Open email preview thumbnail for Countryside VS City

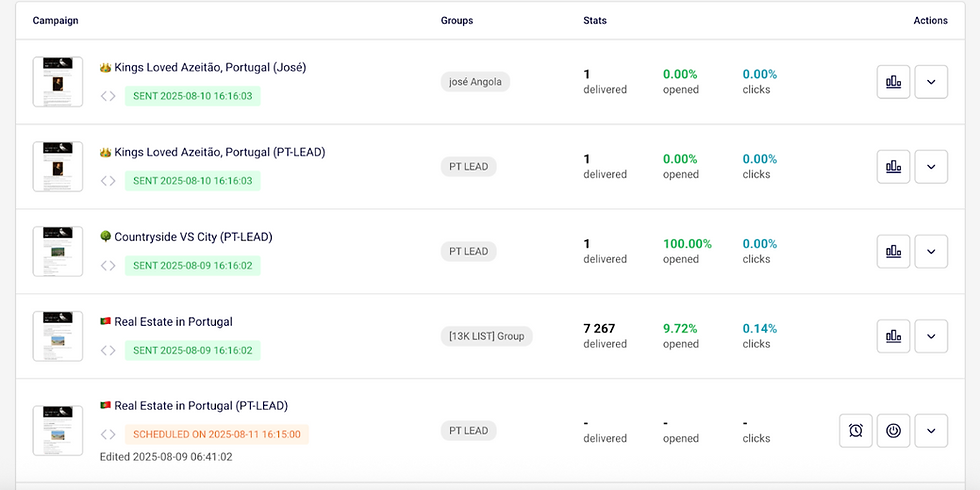click(57, 251)
